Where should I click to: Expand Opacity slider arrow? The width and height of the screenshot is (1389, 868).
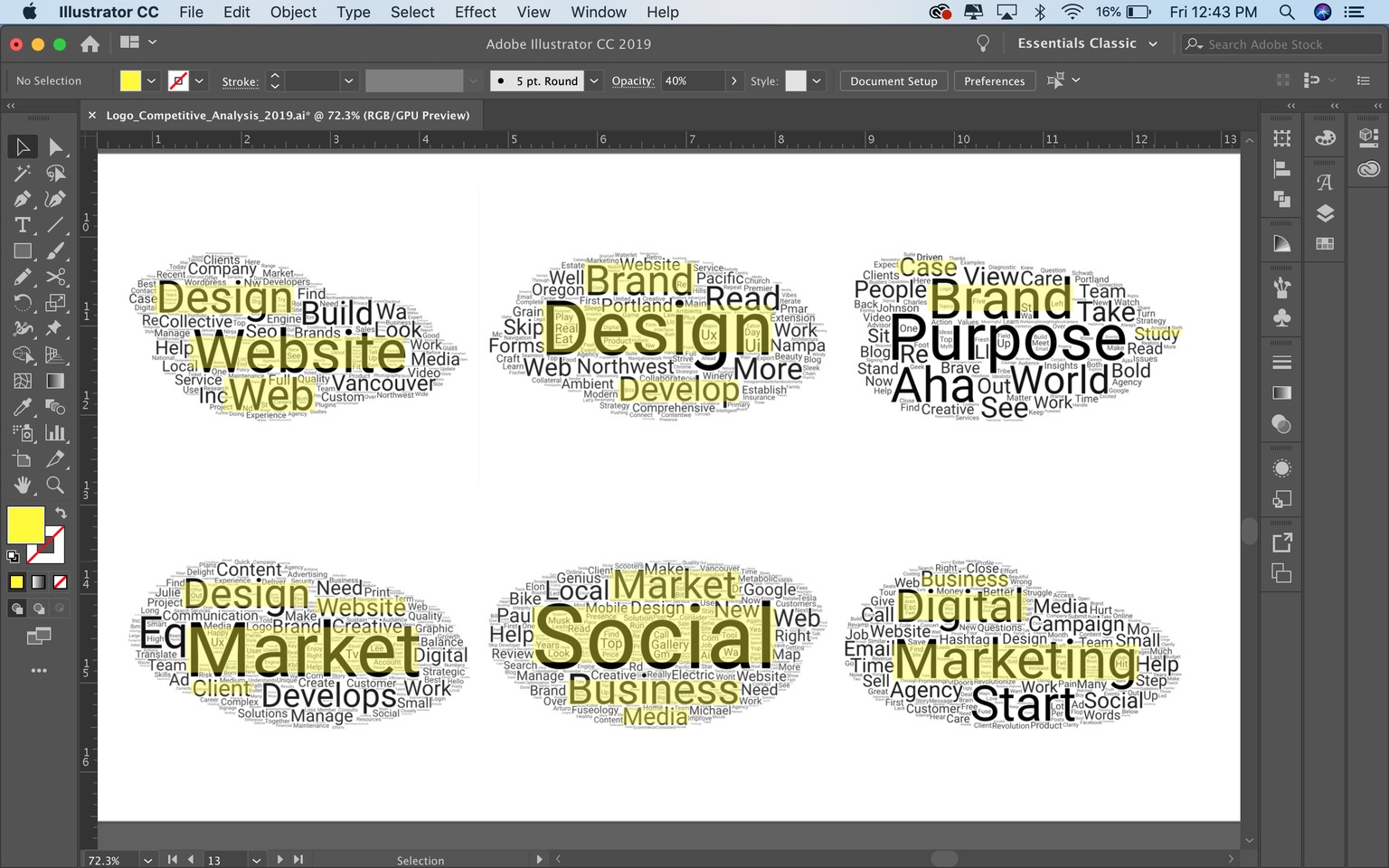[x=733, y=80]
